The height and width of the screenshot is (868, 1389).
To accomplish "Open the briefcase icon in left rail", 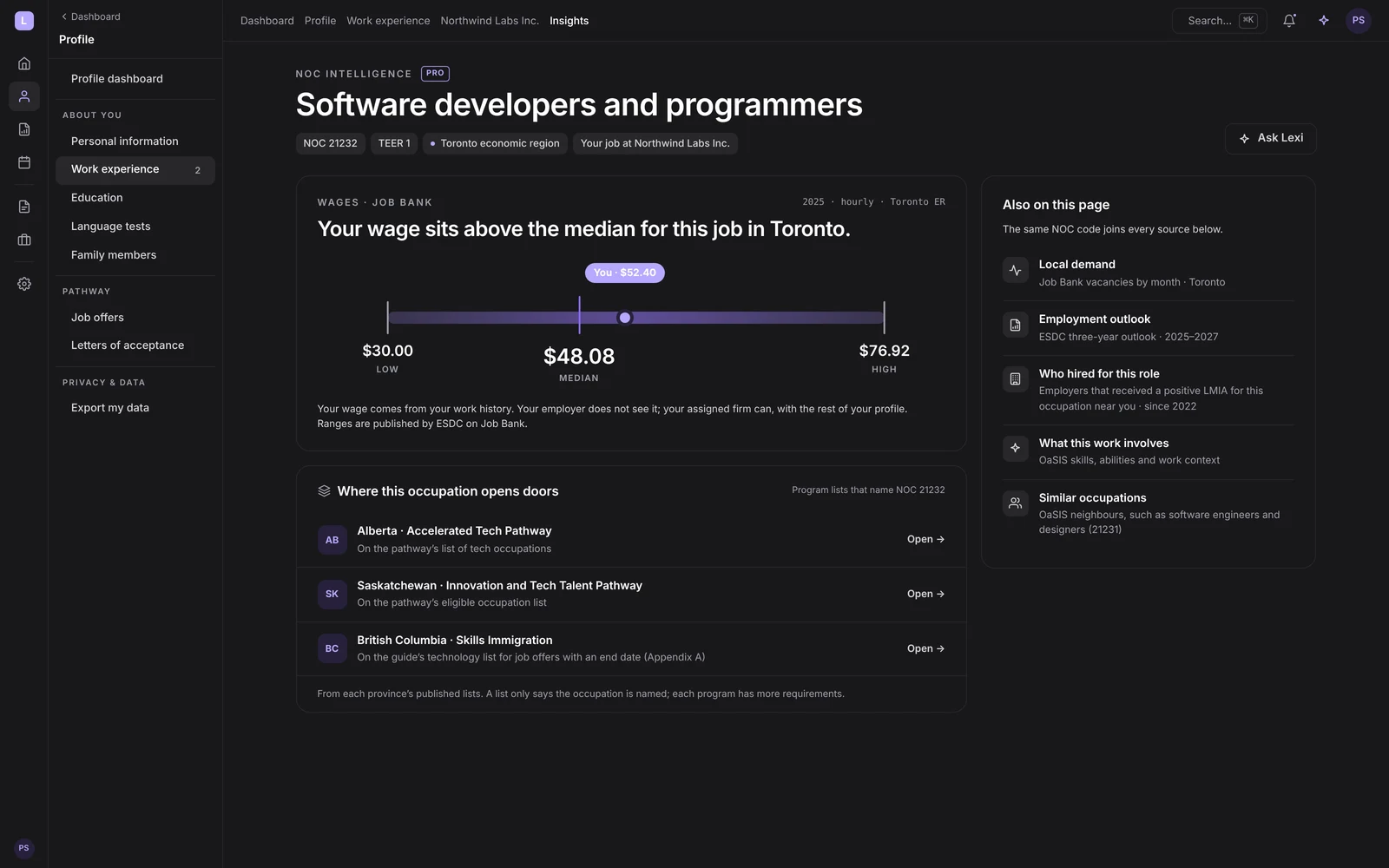I will coord(24,240).
